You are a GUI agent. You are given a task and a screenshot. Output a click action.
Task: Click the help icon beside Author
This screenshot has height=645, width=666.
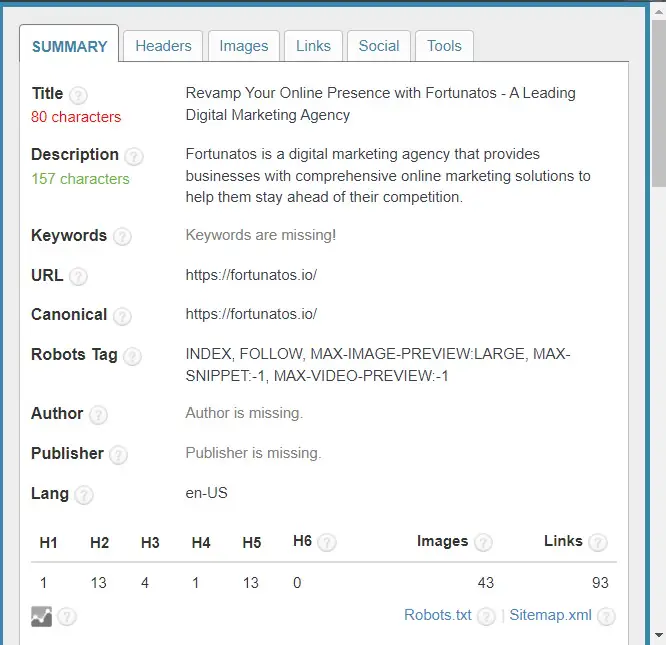click(x=98, y=415)
